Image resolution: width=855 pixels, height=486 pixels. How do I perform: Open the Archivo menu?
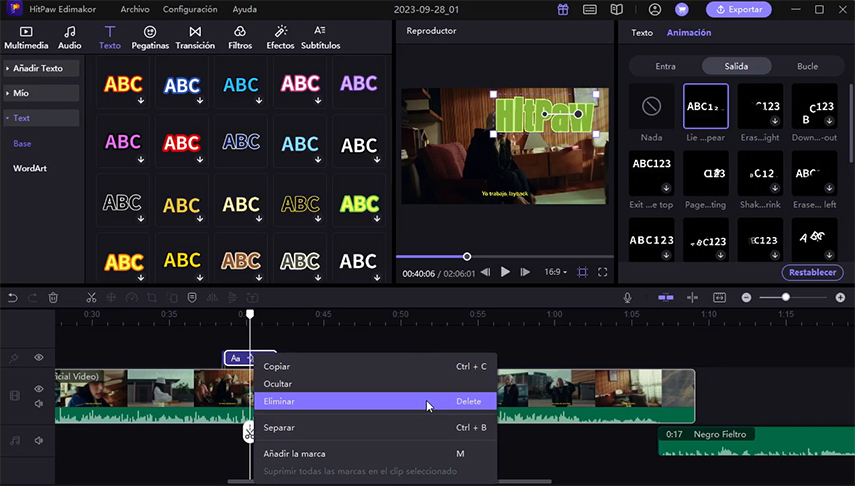coord(135,9)
